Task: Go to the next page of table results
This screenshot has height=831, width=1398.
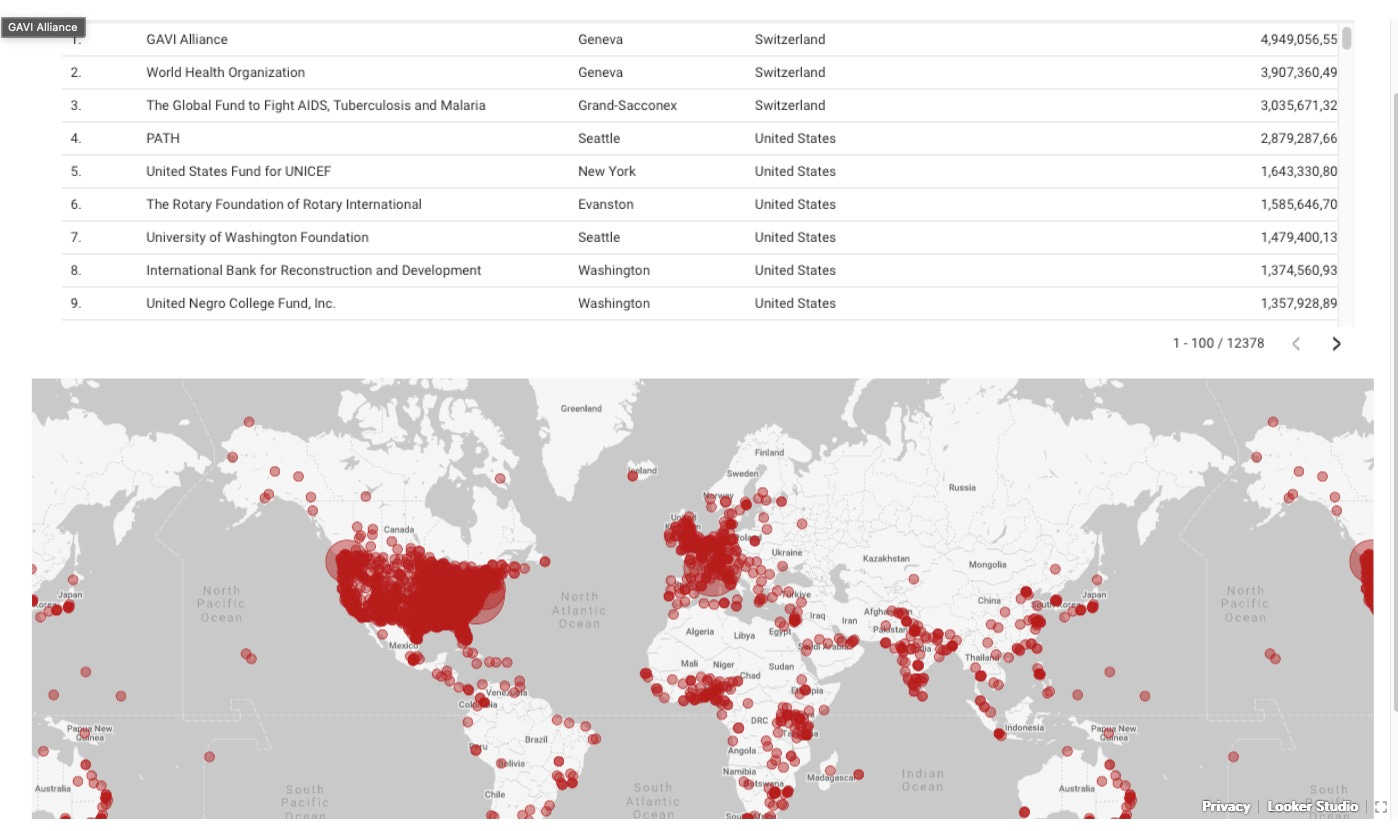Action: (x=1336, y=344)
